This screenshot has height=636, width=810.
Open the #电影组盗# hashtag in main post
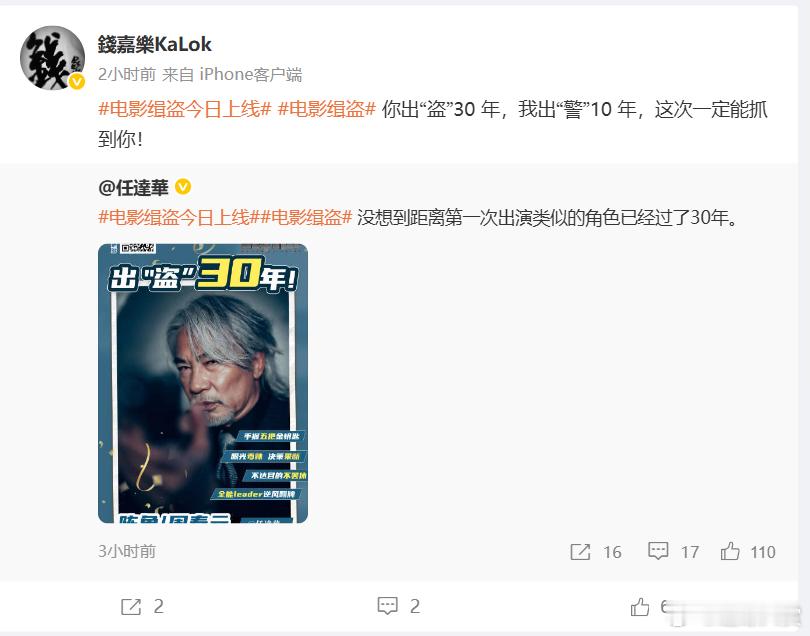click(326, 110)
